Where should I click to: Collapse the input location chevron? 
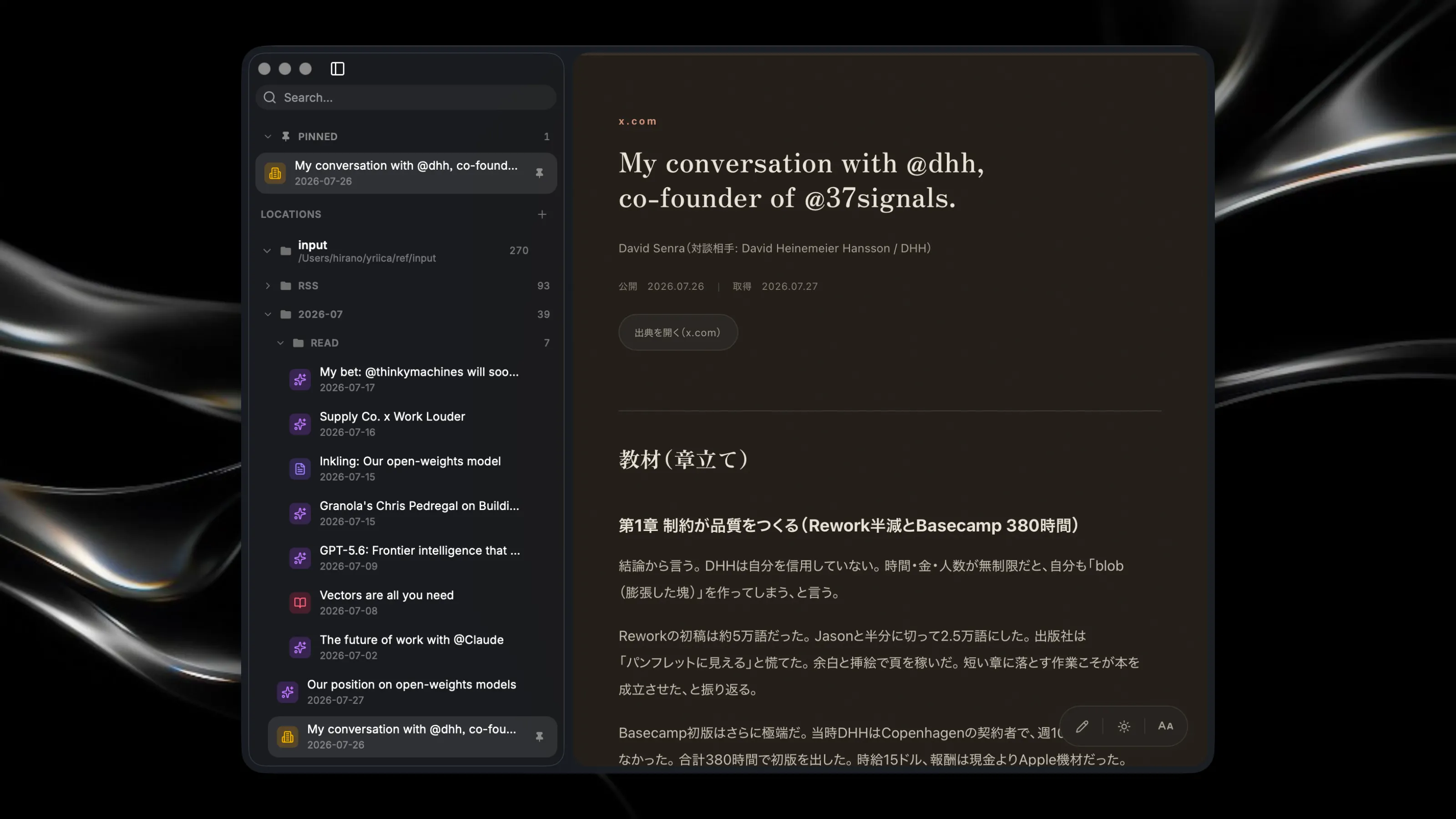tap(268, 250)
